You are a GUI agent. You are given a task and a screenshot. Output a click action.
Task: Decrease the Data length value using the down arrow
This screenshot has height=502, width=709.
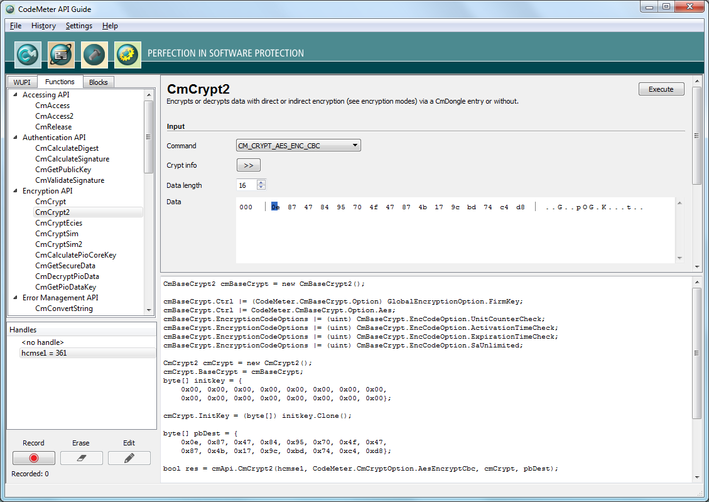(x=261, y=187)
